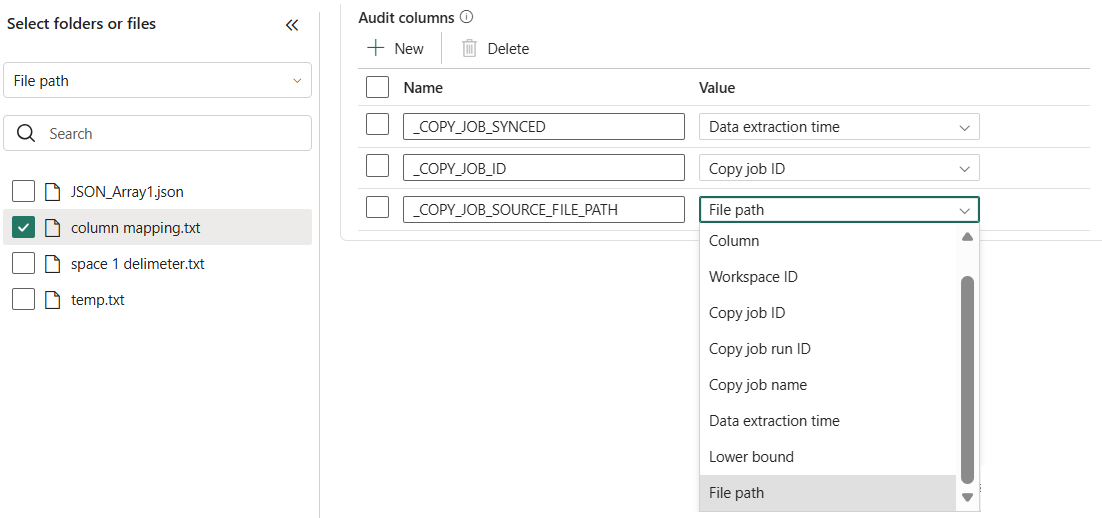Choose Workspace ID from the dropdown list
Screen dimensions: 1102x518
coord(828,276)
